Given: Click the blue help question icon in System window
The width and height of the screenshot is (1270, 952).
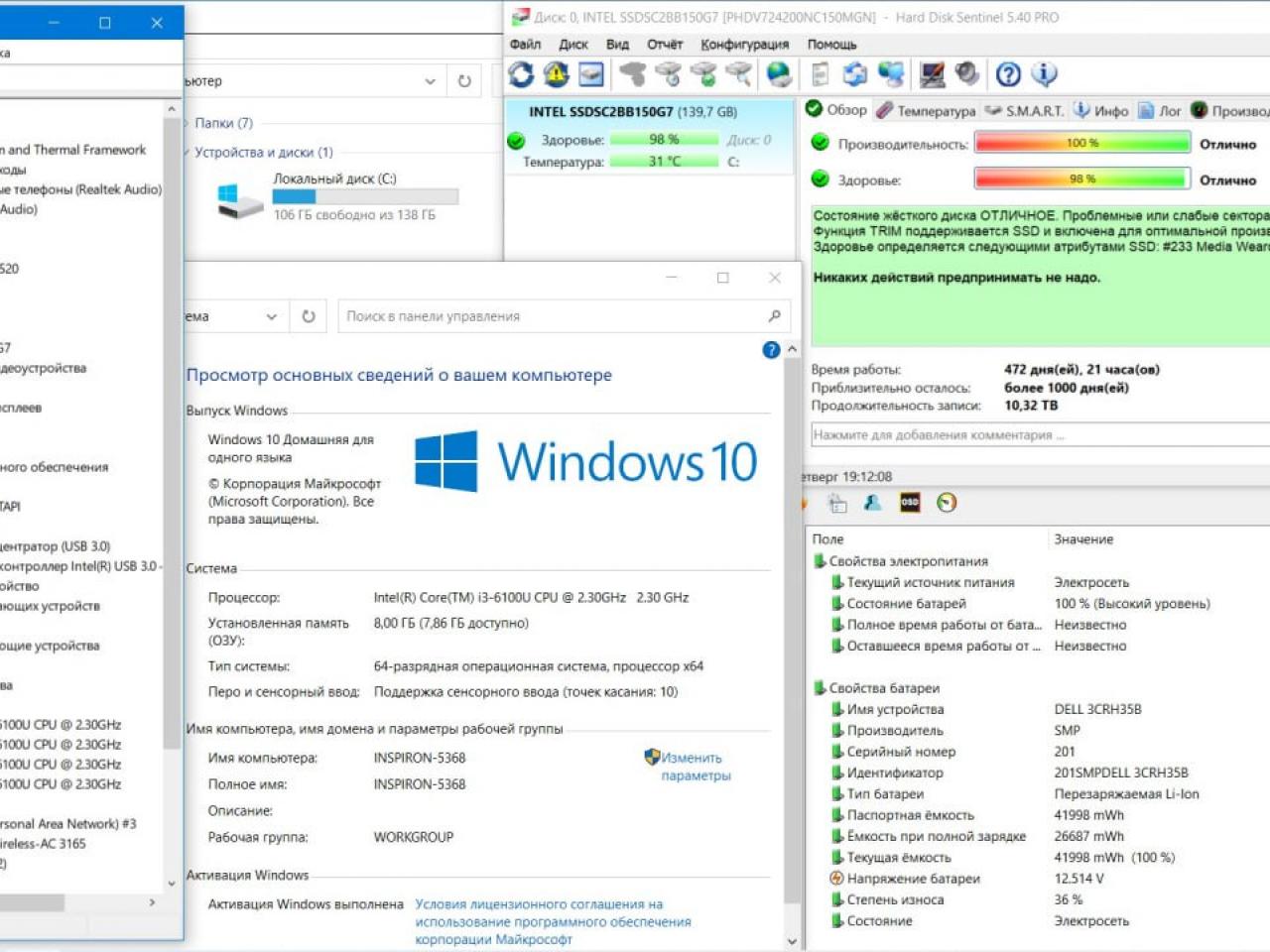Looking at the screenshot, I should 771,350.
